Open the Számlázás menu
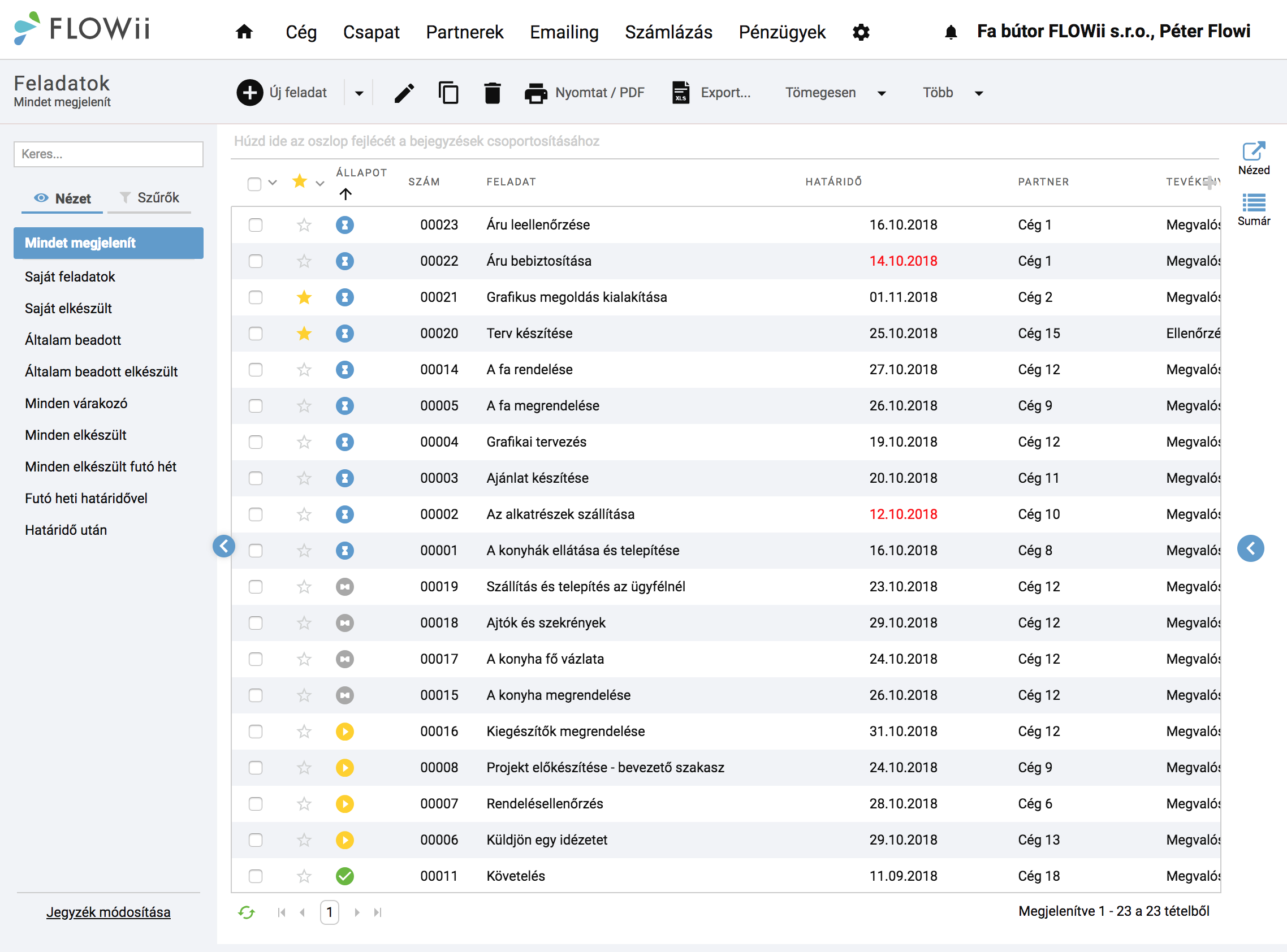This screenshot has width=1287, height=952. 668,32
